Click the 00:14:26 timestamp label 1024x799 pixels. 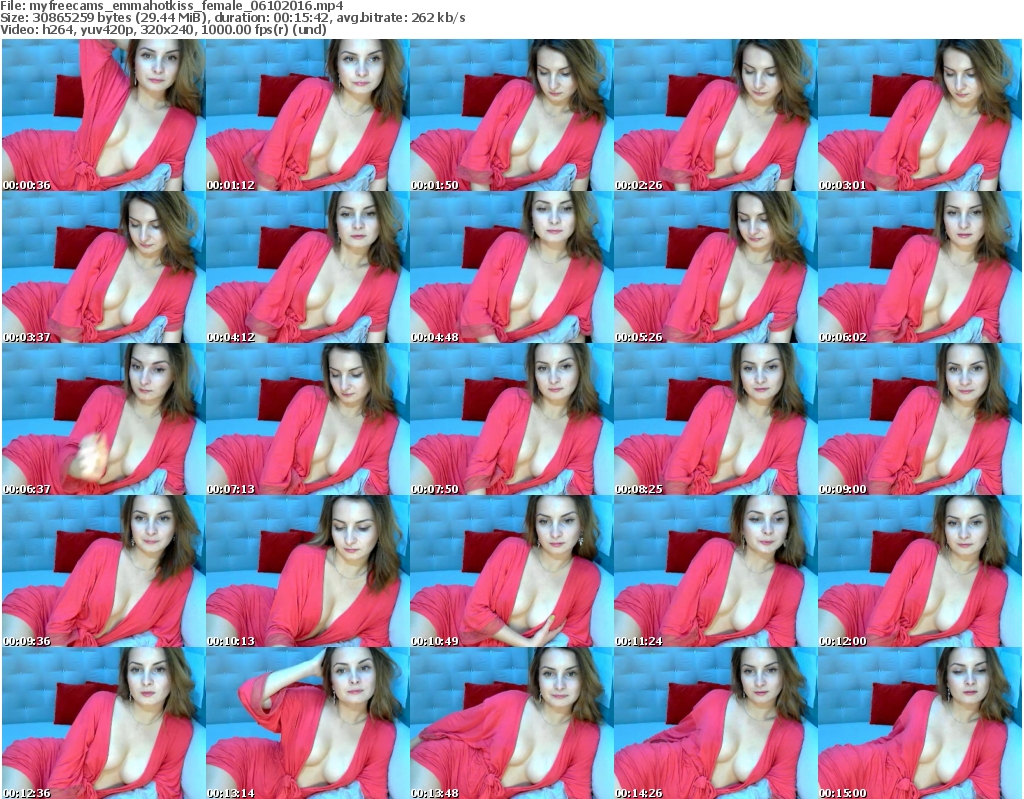point(640,793)
